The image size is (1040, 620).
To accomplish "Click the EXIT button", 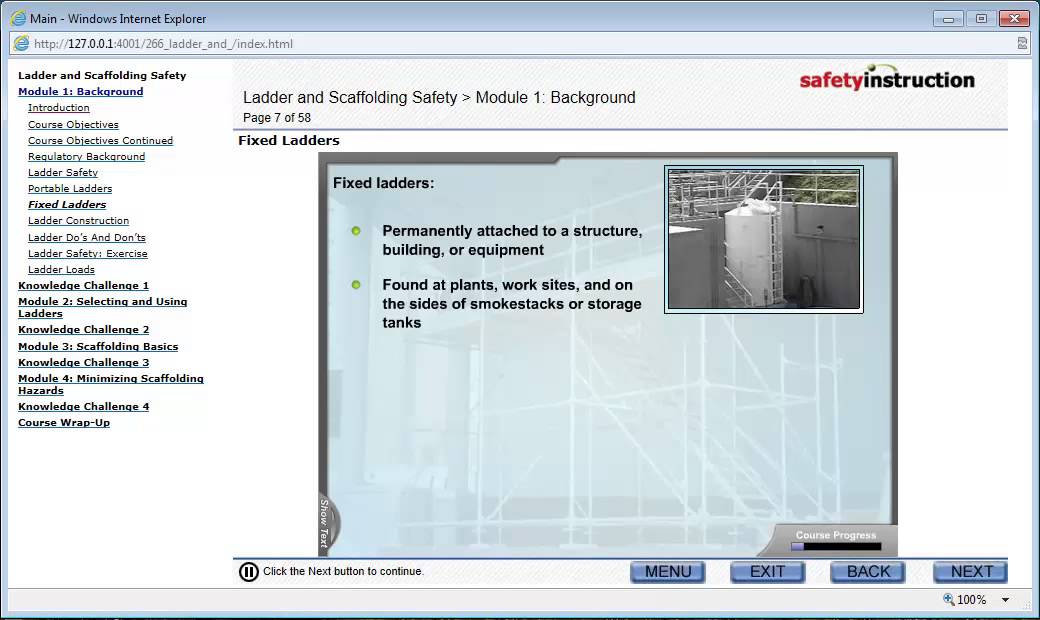I will [x=767, y=572].
